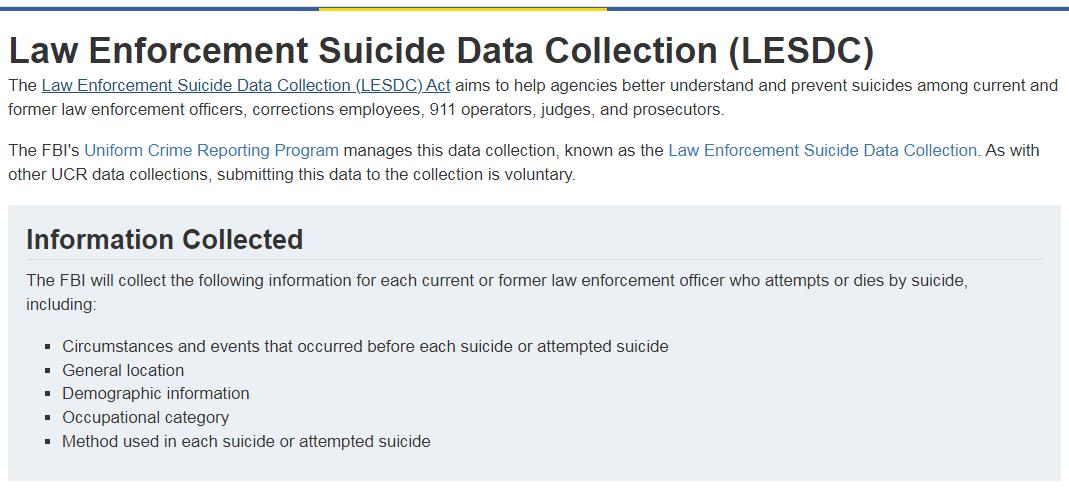Select the Method used in each suicide item
Screen dimensions: 1069x490
246,442
